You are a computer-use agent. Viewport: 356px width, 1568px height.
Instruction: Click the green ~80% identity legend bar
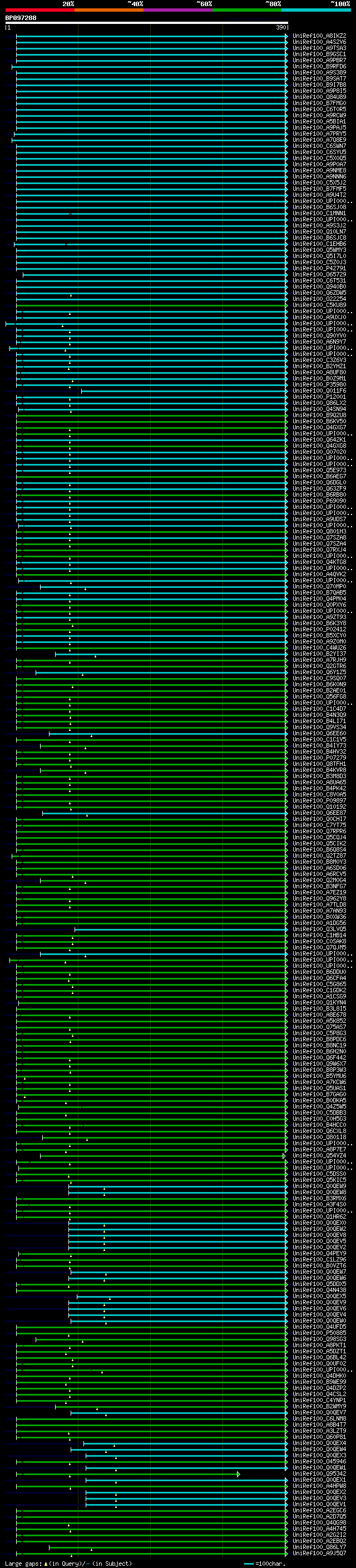coord(247,10)
